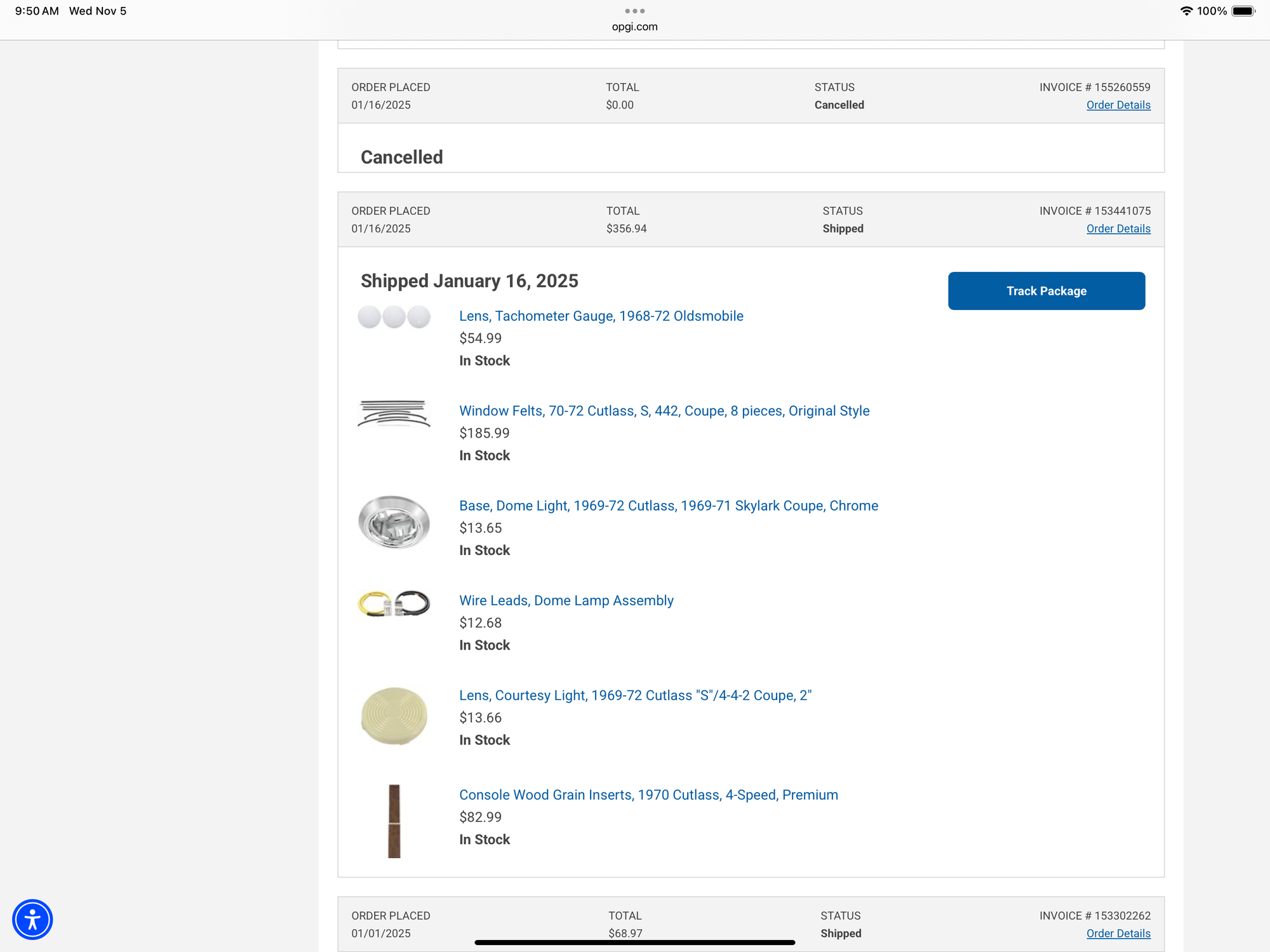Open Order Details for invoice 155260559
The image size is (1270, 952).
1118,105
